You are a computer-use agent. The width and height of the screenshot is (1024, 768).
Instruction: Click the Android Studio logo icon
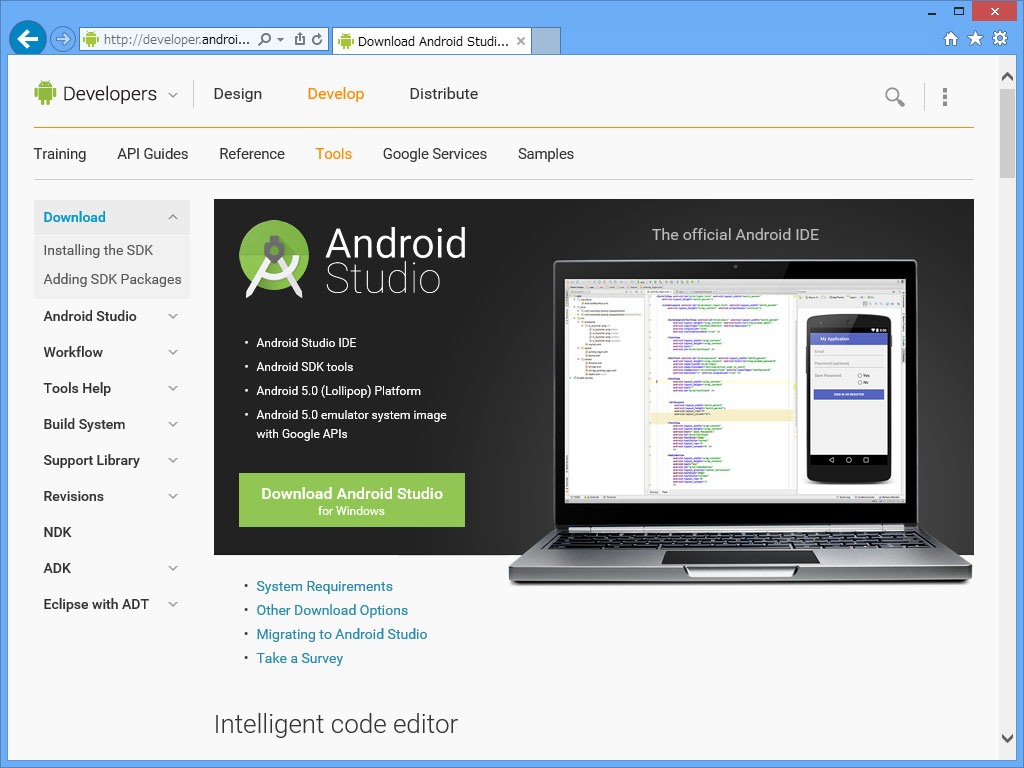tap(274, 259)
